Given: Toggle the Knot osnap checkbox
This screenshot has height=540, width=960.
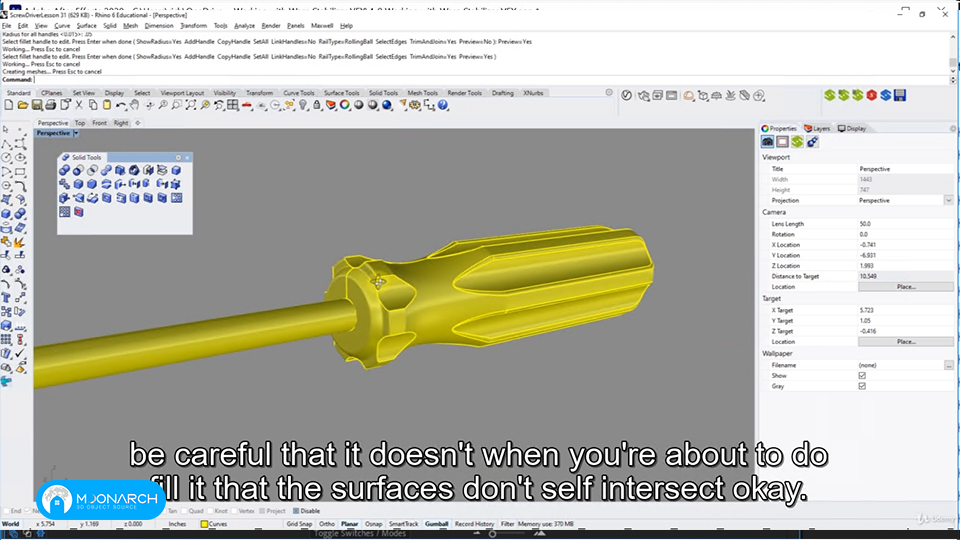Looking at the screenshot, I should click(x=210, y=511).
